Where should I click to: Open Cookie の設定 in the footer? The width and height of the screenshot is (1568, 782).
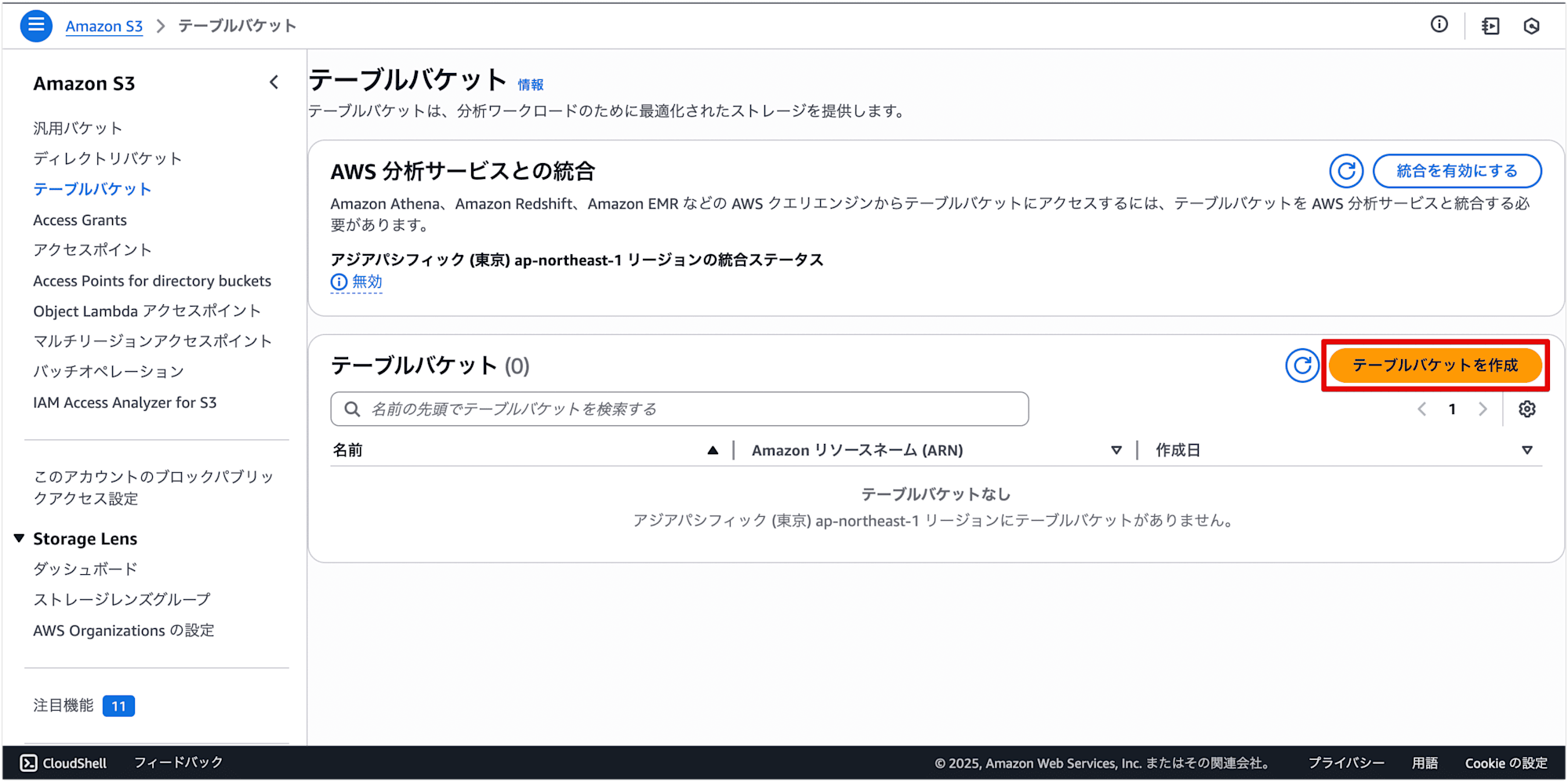(1506, 762)
